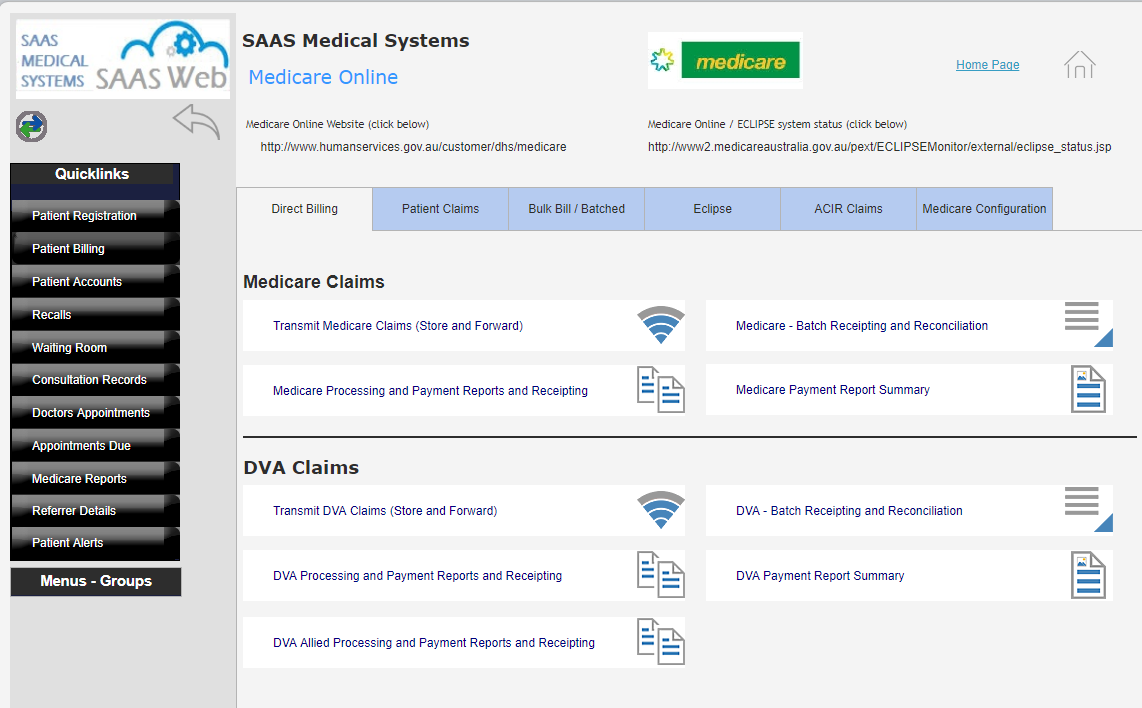1142x708 pixels.
Task: Open Medicare Reports quicklink
Action: coord(95,479)
